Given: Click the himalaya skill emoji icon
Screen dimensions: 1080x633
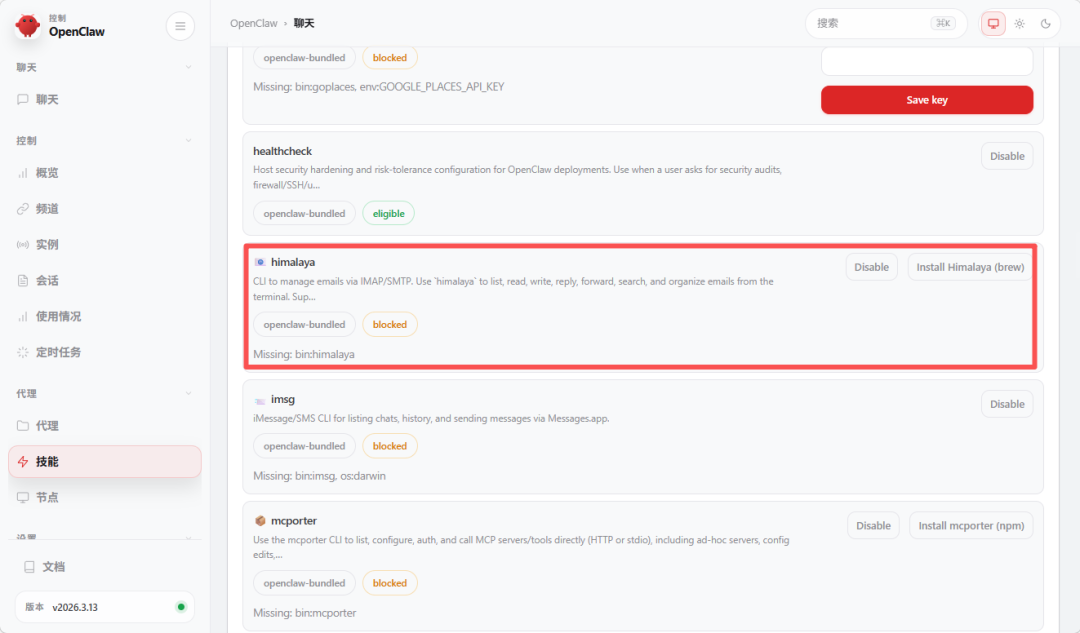Looking at the screenshot, I should (x=260, y=262).
